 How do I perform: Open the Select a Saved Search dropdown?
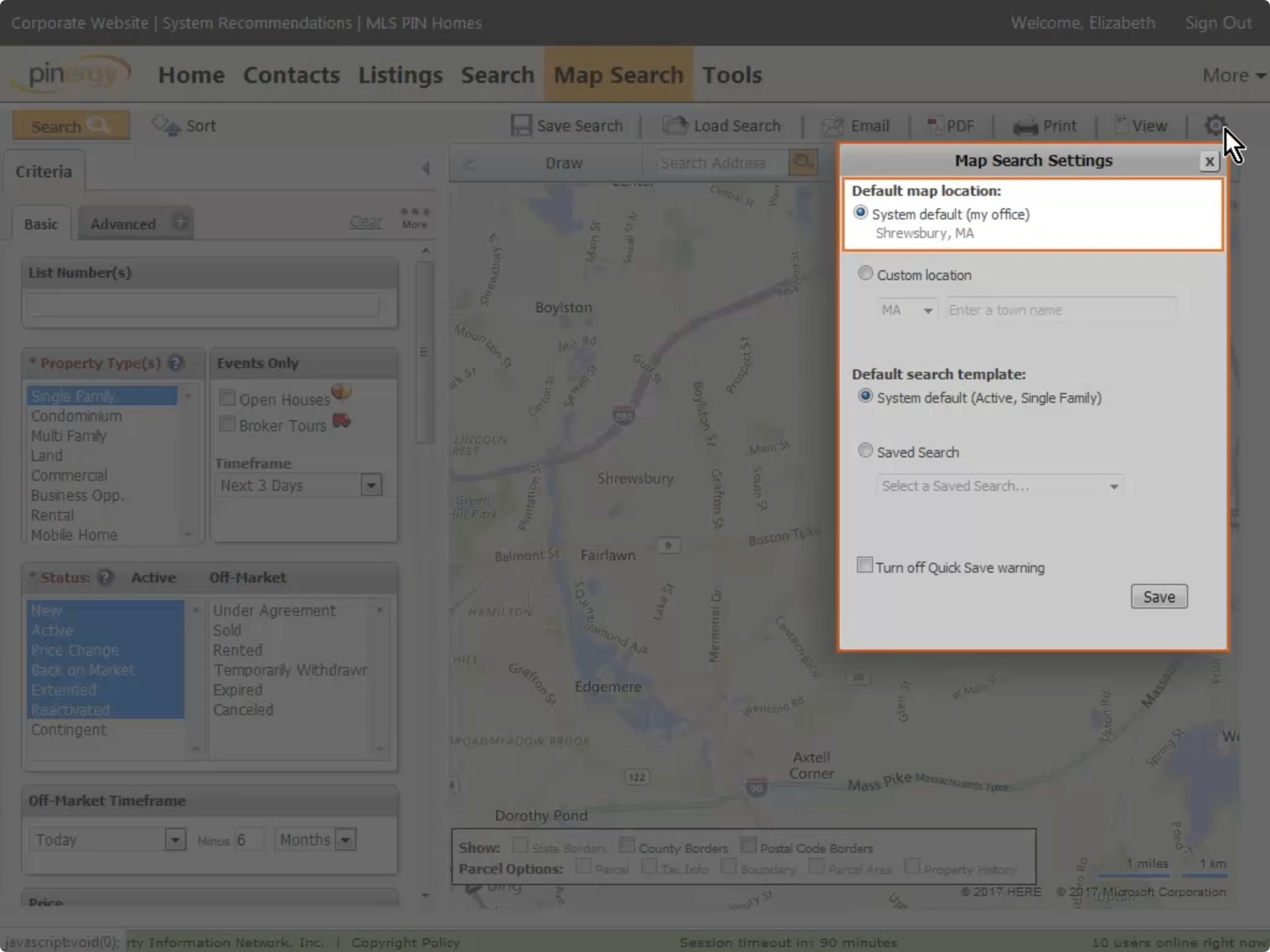998,485
